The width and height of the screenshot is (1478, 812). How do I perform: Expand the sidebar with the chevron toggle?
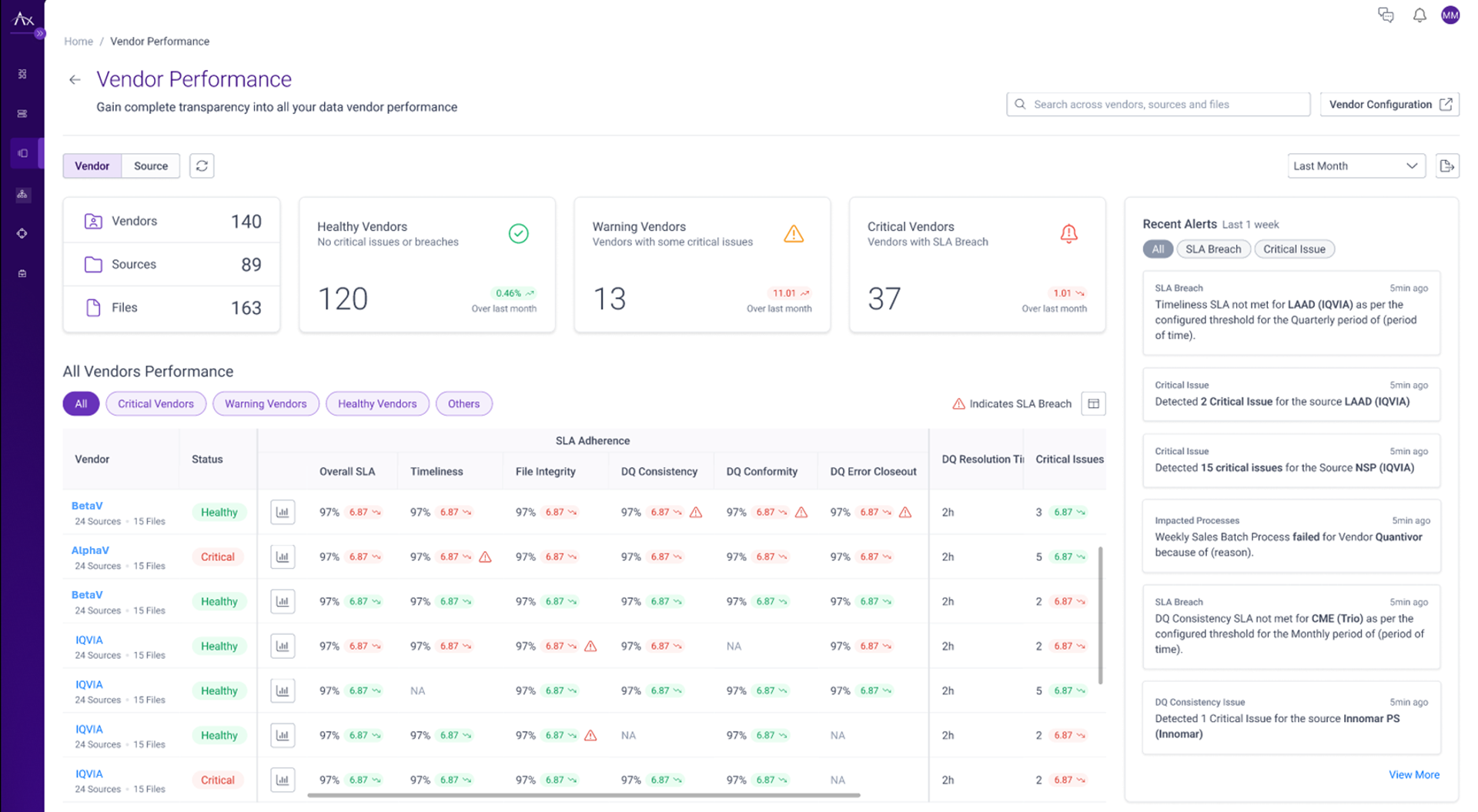tap(40, 33)
